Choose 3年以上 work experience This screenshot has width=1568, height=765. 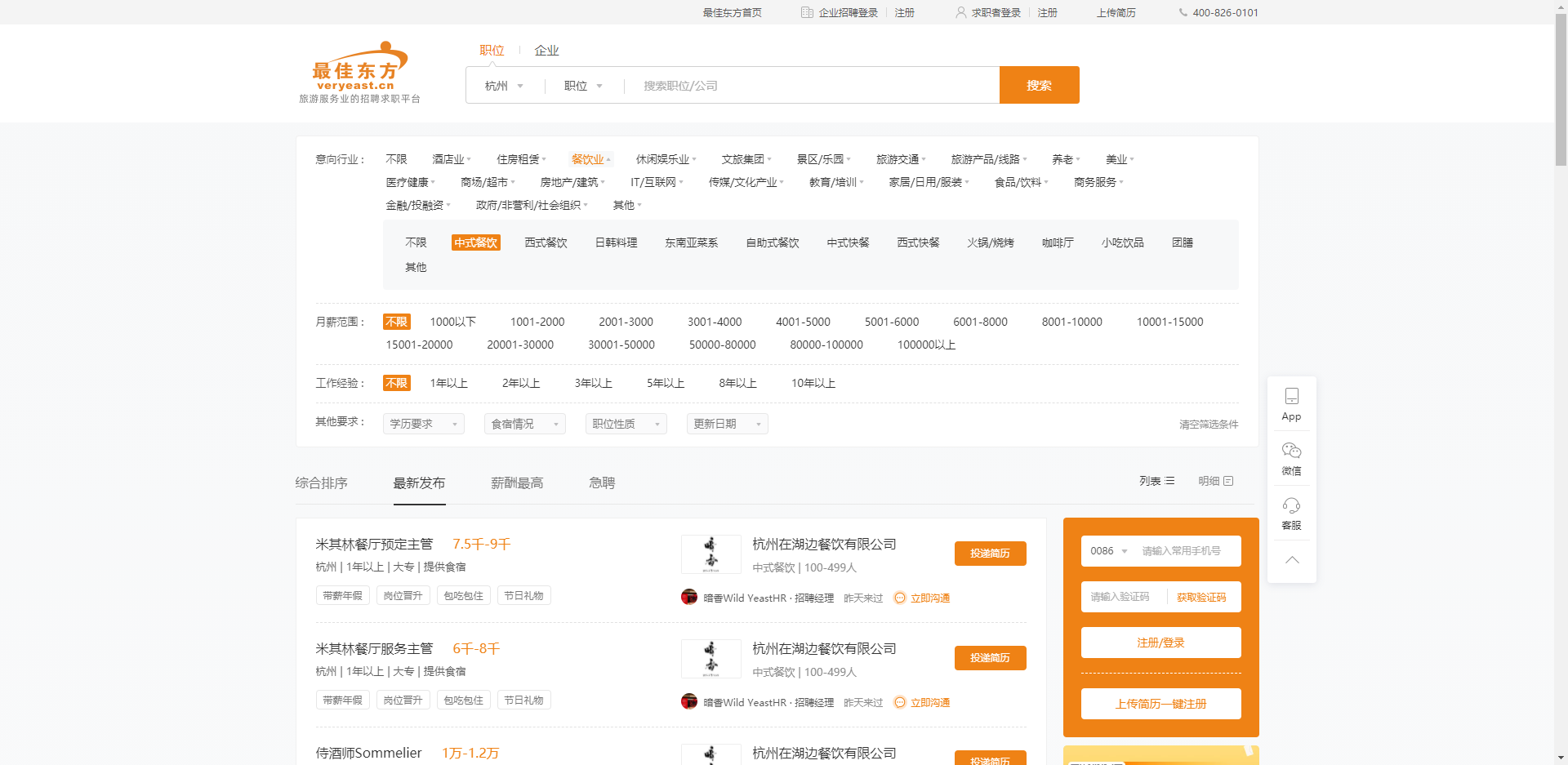594,383
